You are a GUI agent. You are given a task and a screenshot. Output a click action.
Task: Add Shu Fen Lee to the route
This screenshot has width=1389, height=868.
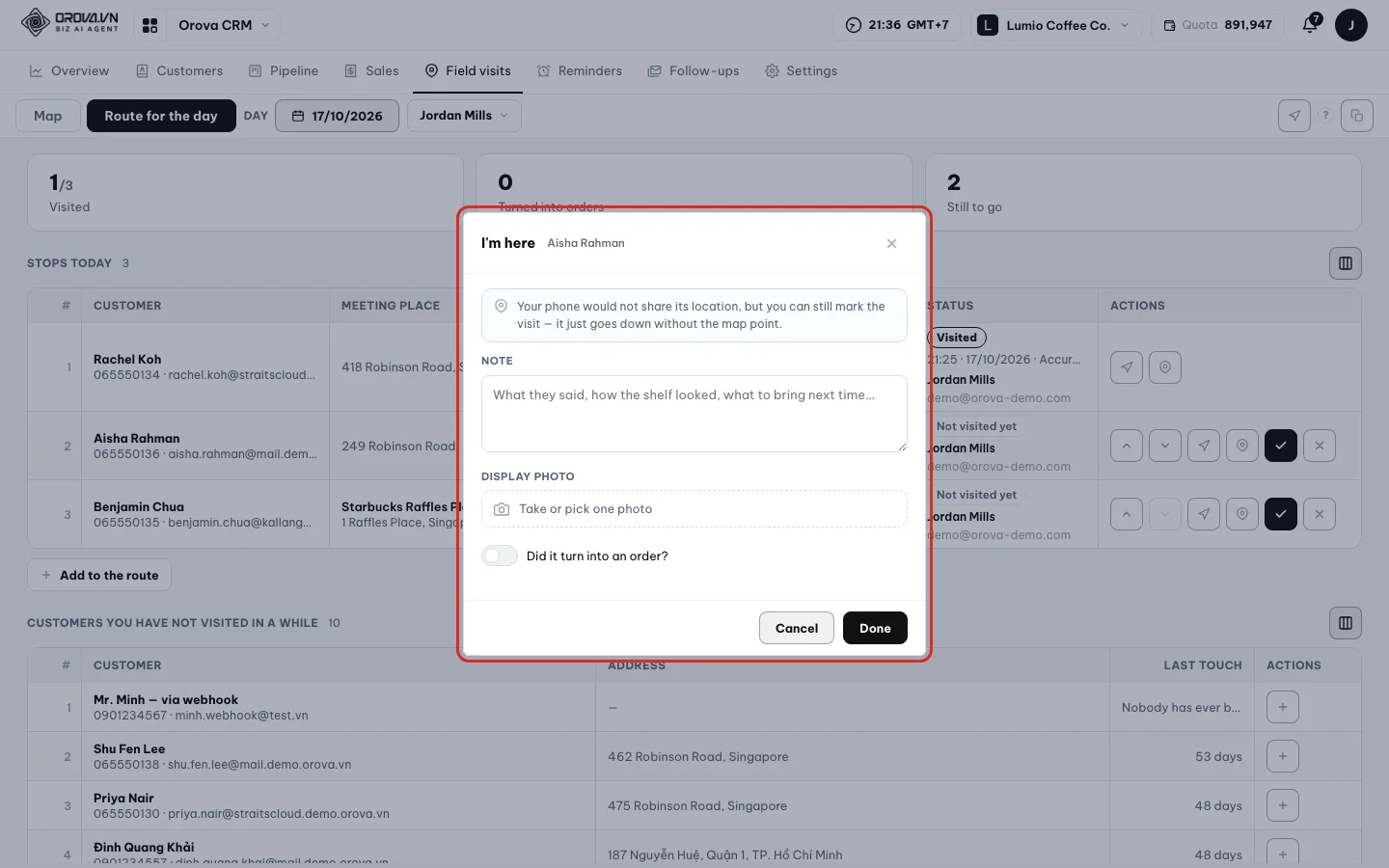click(1283, 756)
